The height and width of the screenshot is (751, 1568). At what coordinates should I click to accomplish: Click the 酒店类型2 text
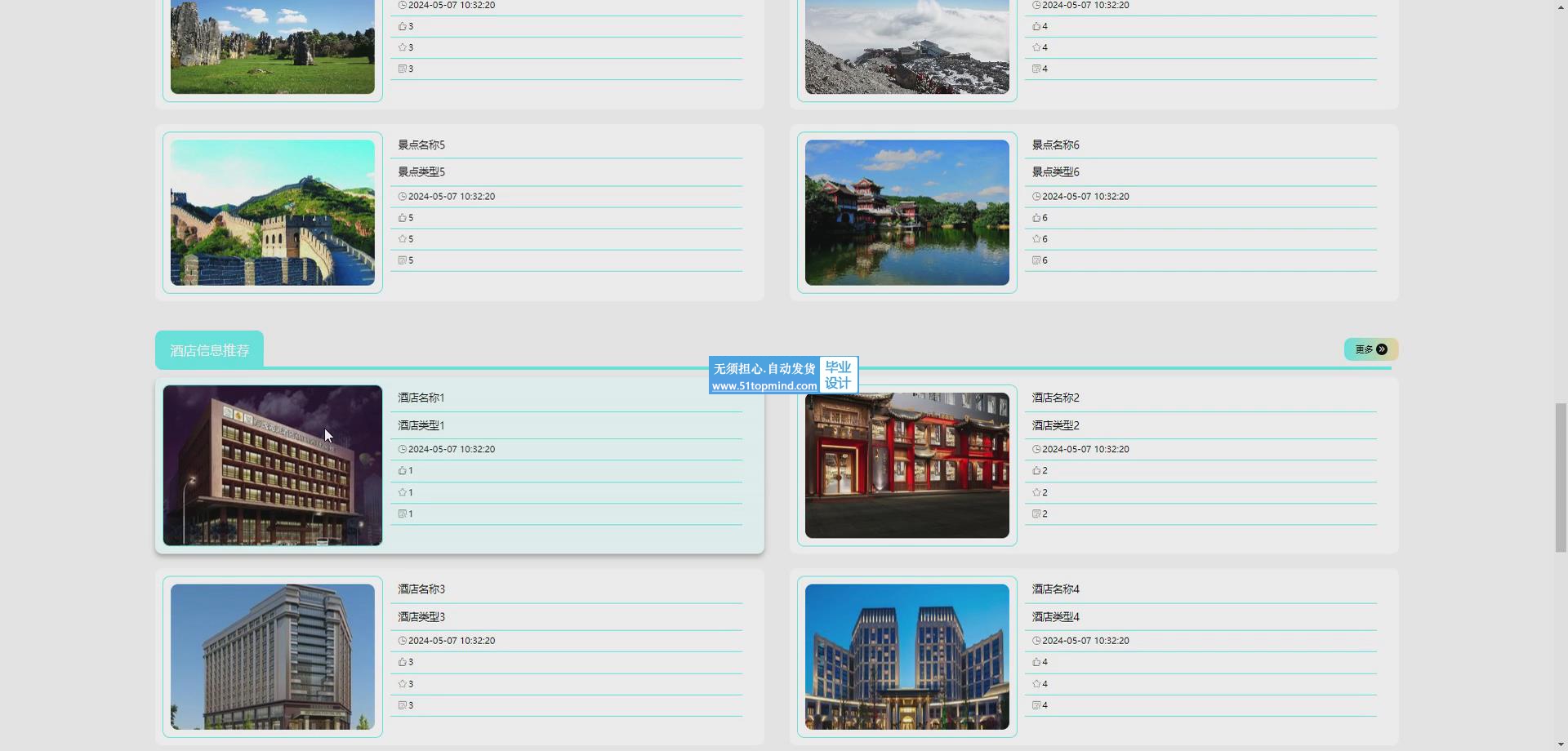pos(1056,425)
